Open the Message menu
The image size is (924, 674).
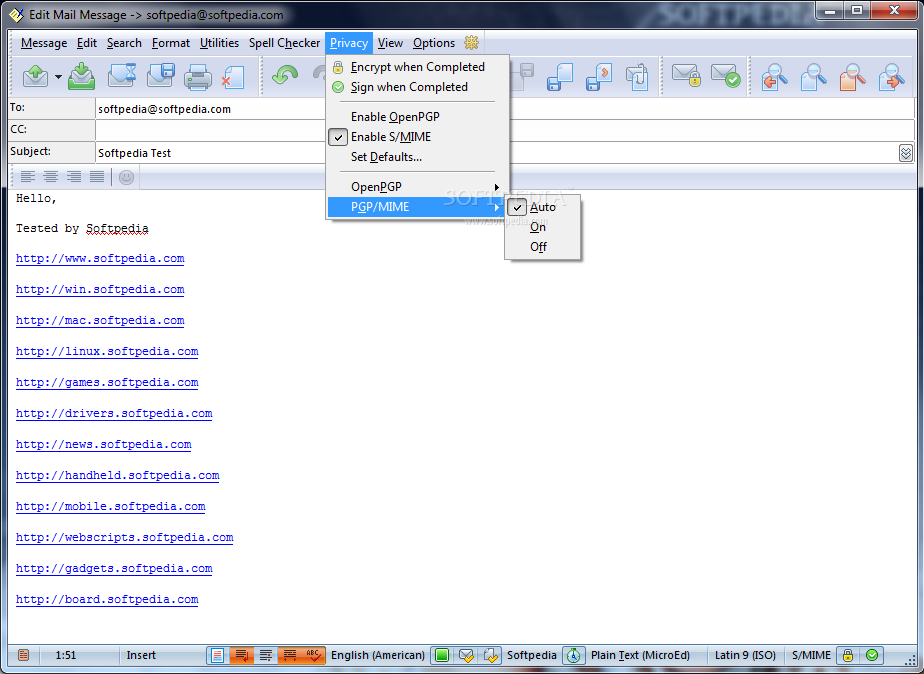click(x=44, y=43)
